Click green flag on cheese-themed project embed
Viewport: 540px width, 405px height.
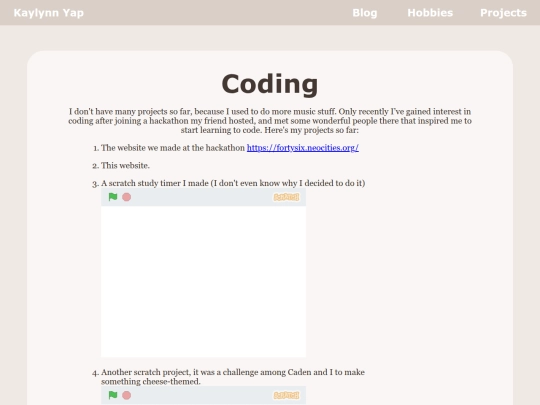tap(113, 395)
